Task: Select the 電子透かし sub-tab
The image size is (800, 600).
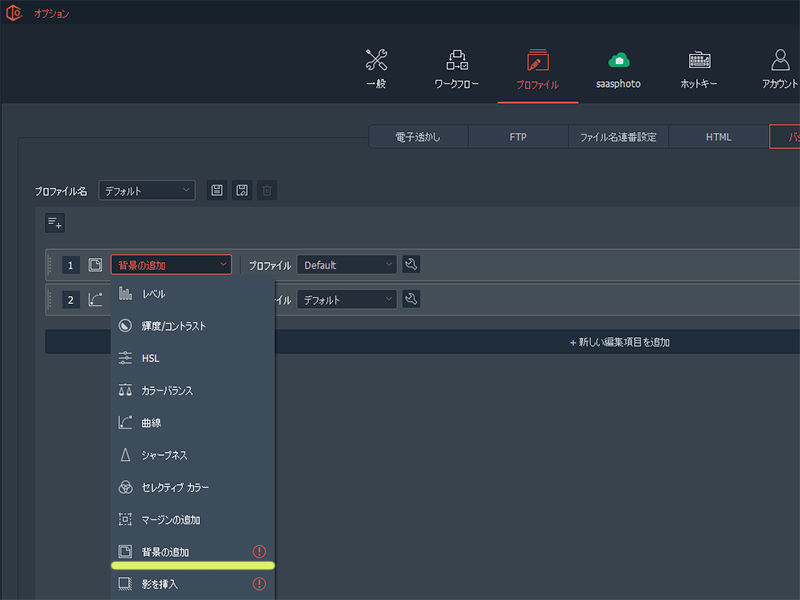Action: tap(418, 137)
